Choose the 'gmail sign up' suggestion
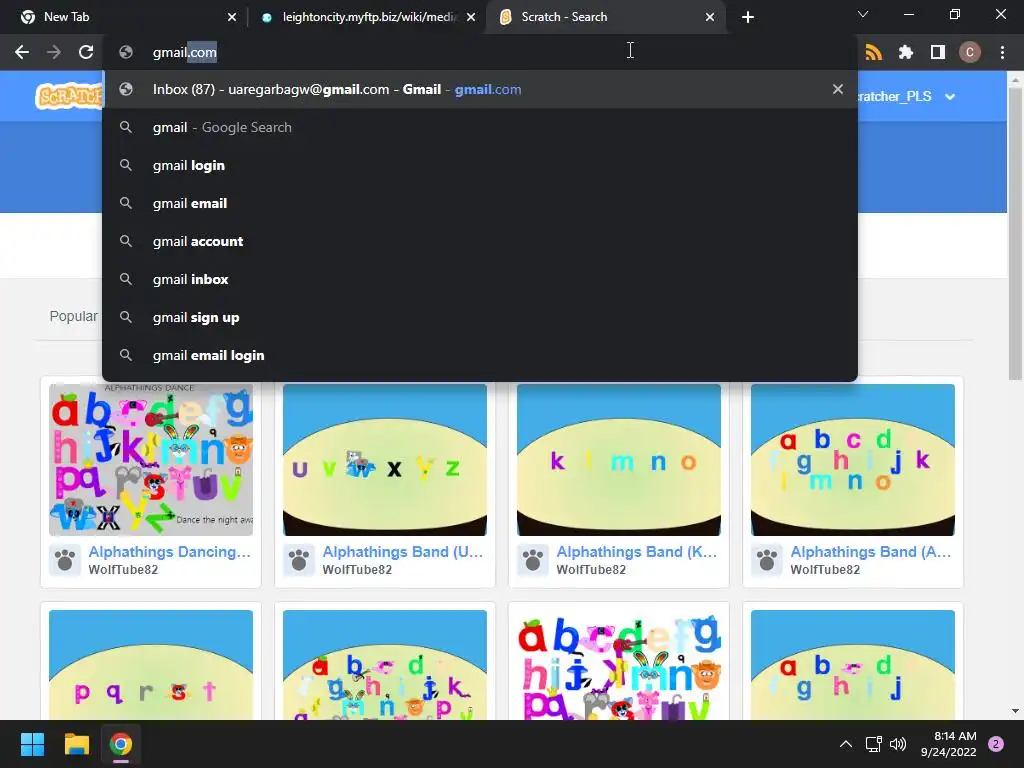Viewport: 1024px width, 768px height. coord(480,317)
